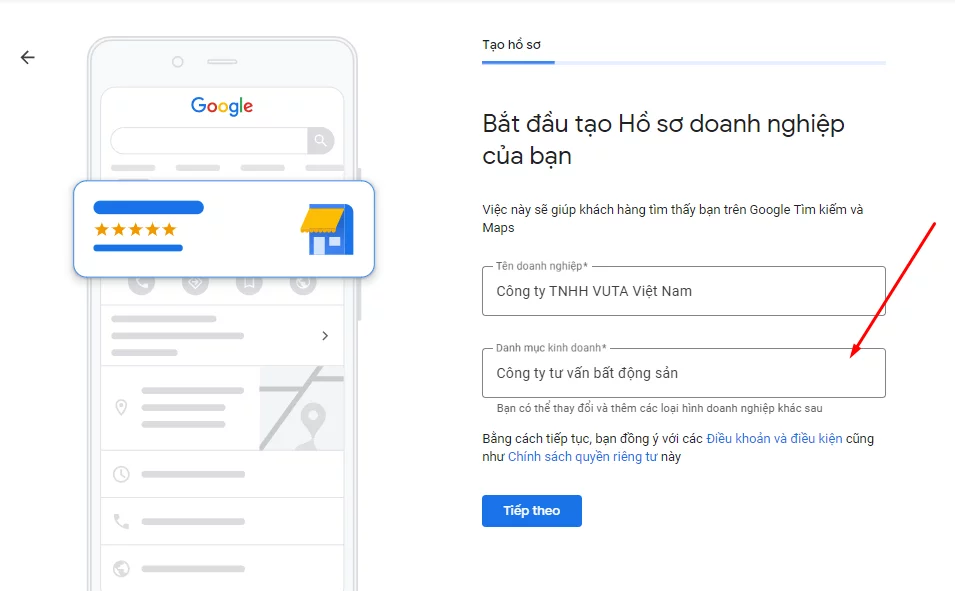This screenshot has height=591, width=955.
Task: Click the globe icon at the mockup bottom
Action: coord(121,568)
